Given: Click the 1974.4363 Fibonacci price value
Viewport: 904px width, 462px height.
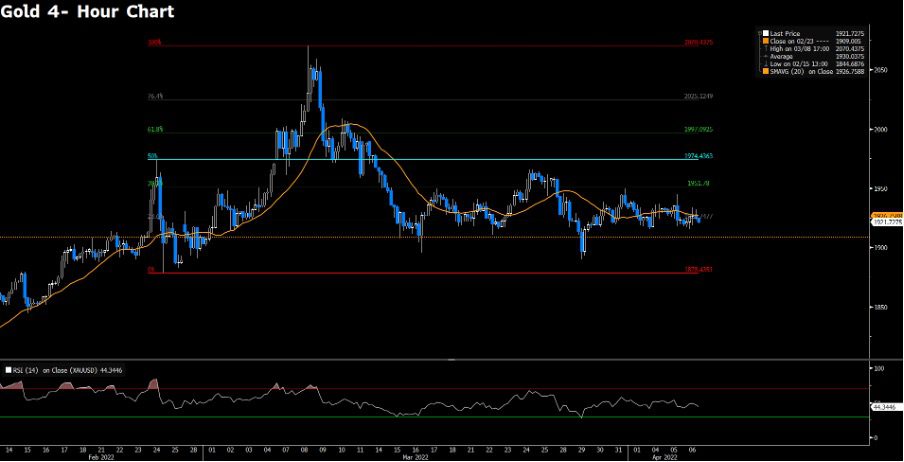Looking at the screenshot, I should (x=699, y=156).
